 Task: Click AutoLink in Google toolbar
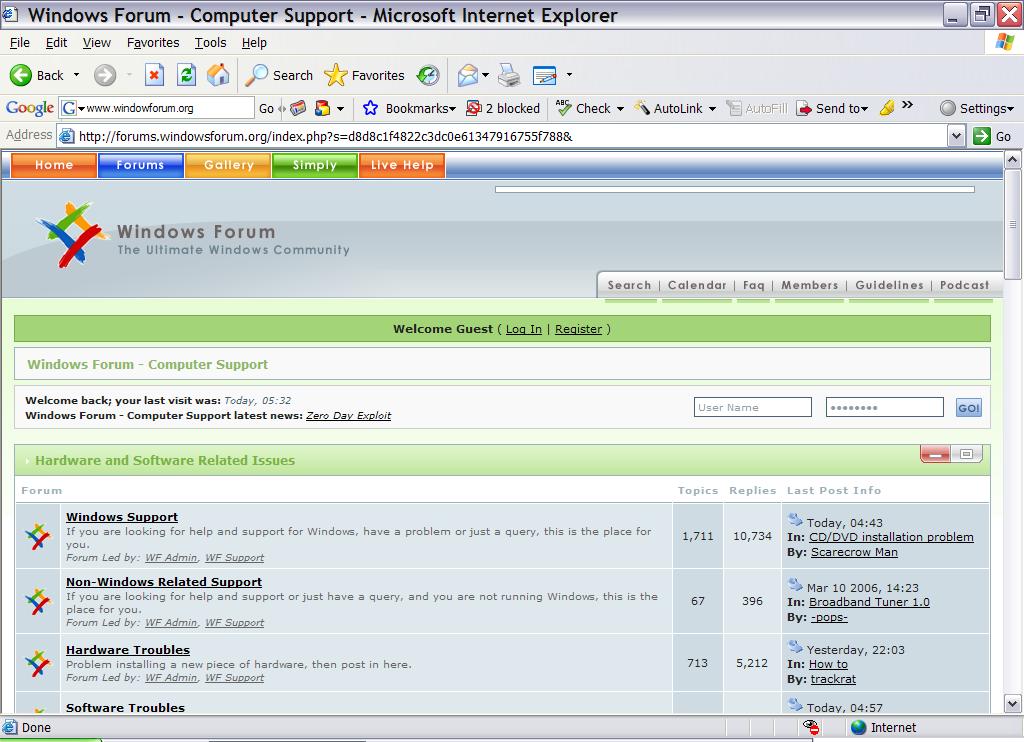coord(669,108)
